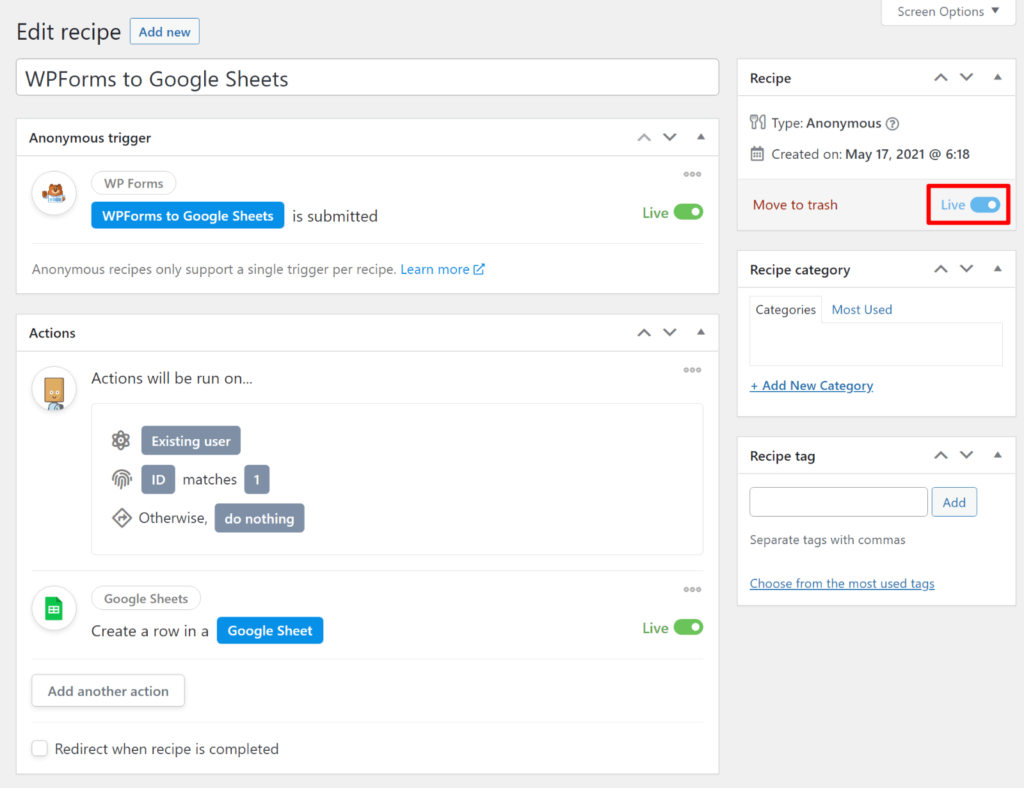The image size is (1024, 788).
Task: Toggle the recipe Live switch in Recipe panel
Action: (x=985, y=205)
